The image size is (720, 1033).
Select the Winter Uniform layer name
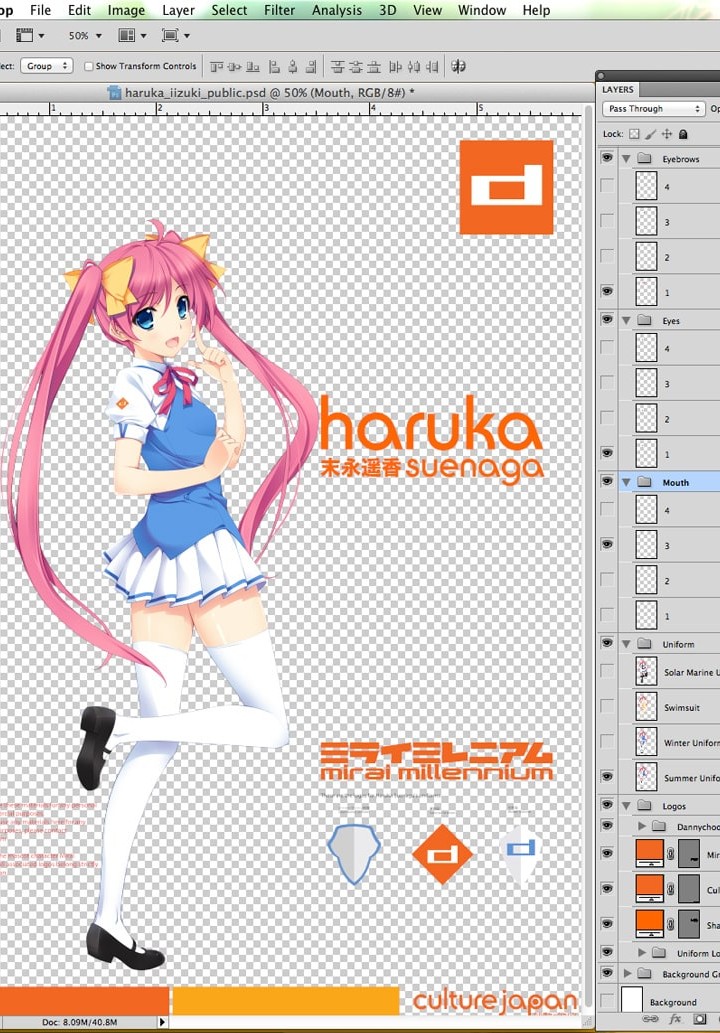point(692,742)
